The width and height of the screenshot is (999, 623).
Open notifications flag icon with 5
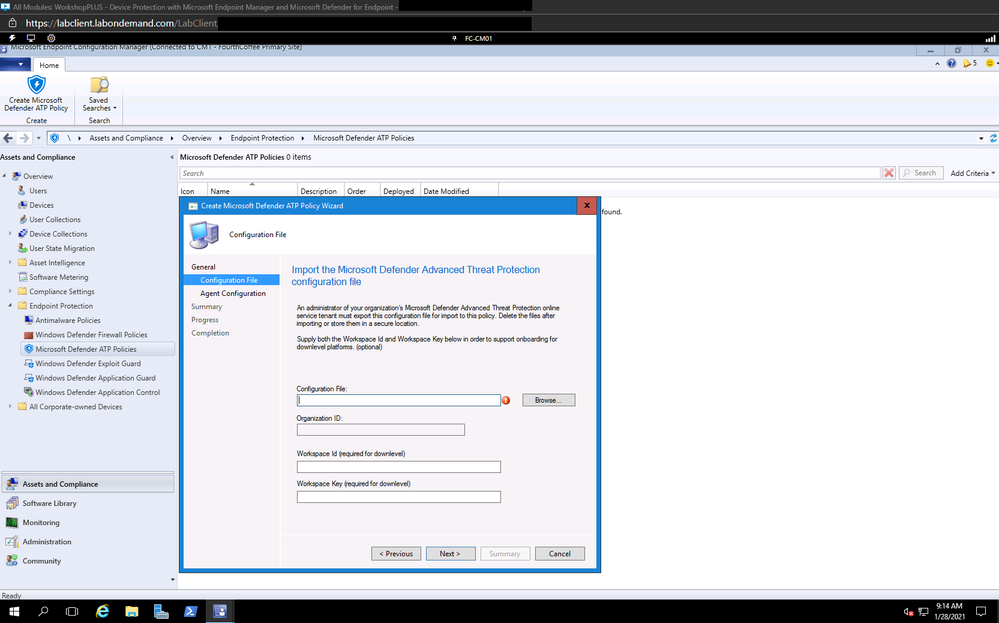coord(970,63)
